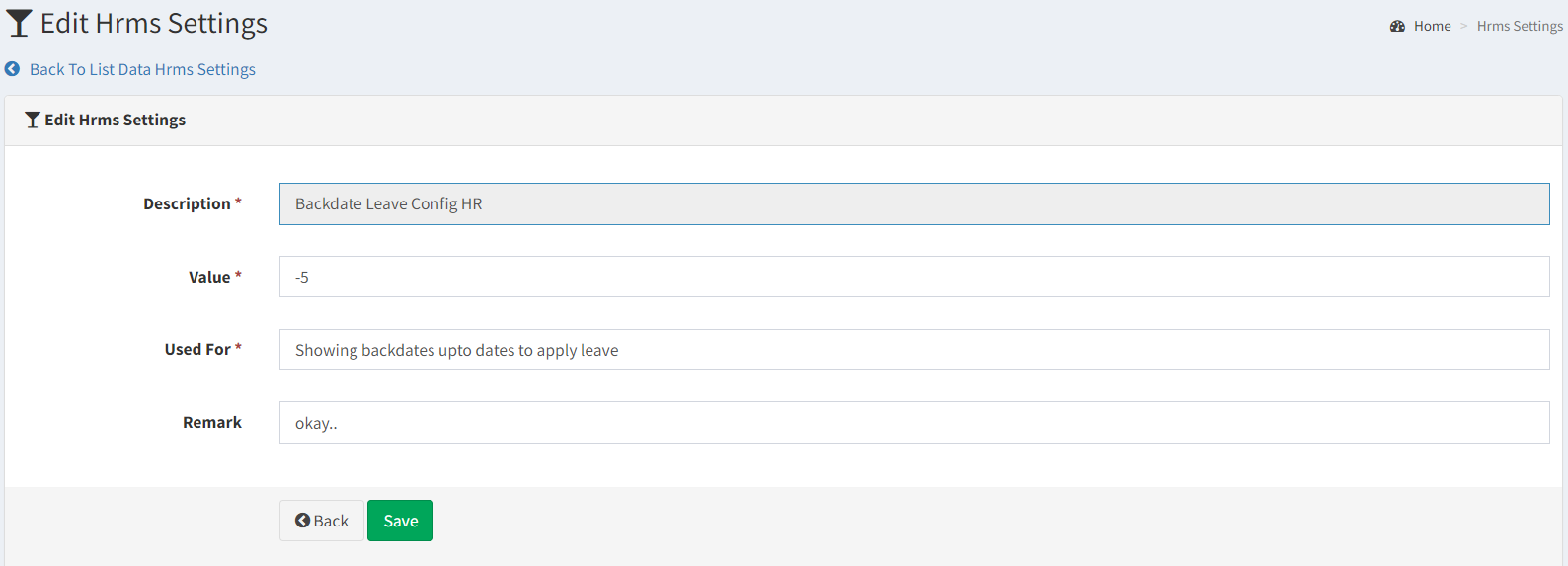Click the dashboard icon next to Home breadcrumb
This screenshot has width=1568, height=566.
1397,26
